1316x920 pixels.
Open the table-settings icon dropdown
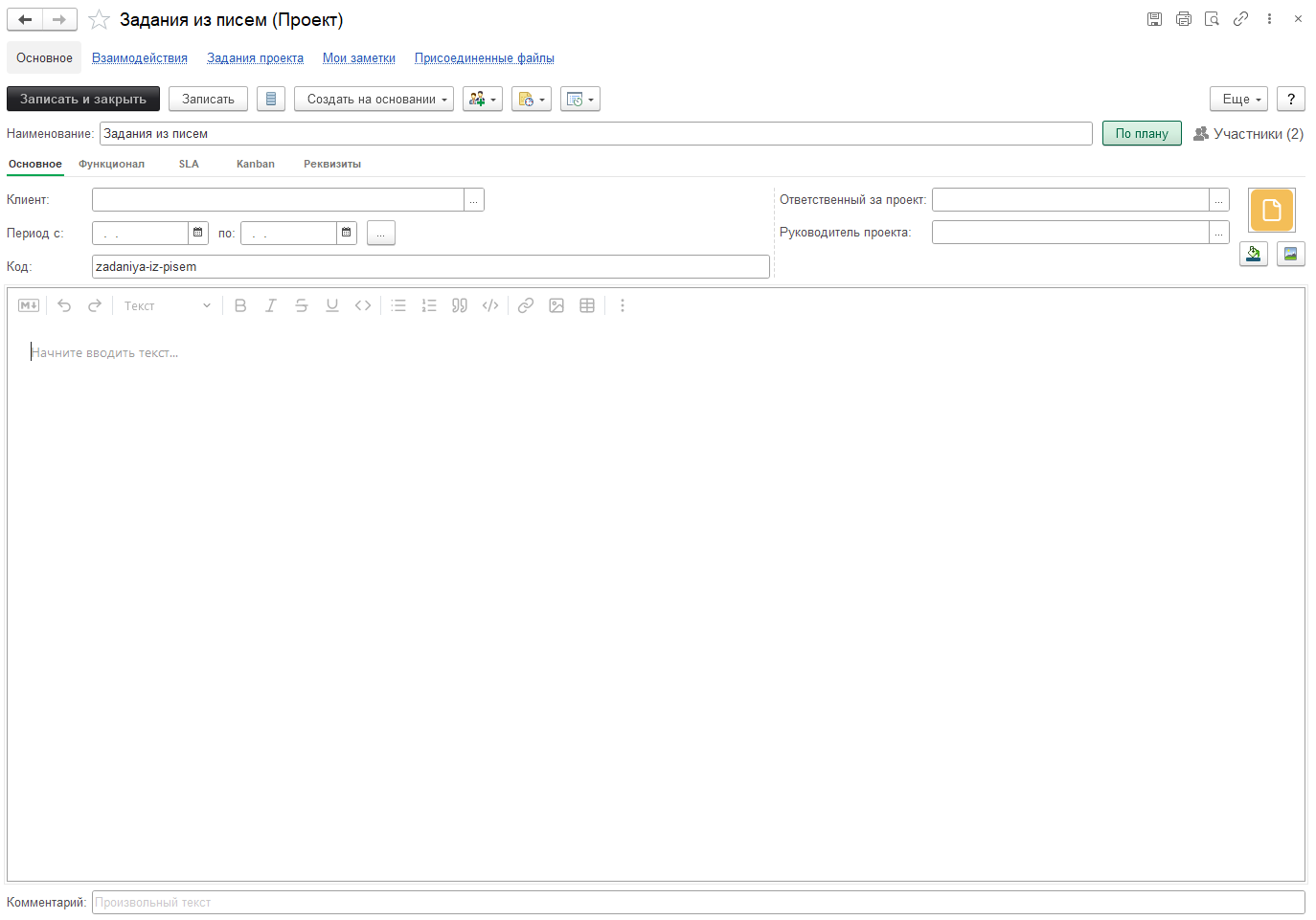pyautogui.click(x=580, y=99)
